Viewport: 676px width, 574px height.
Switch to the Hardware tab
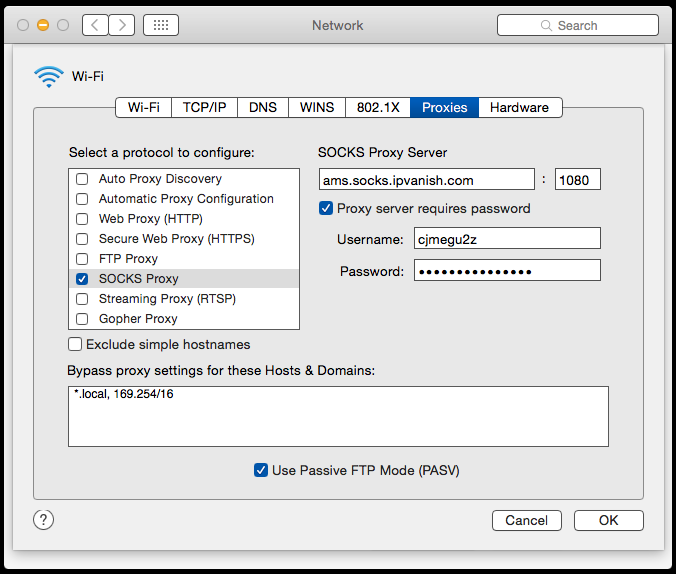[520, 107]
